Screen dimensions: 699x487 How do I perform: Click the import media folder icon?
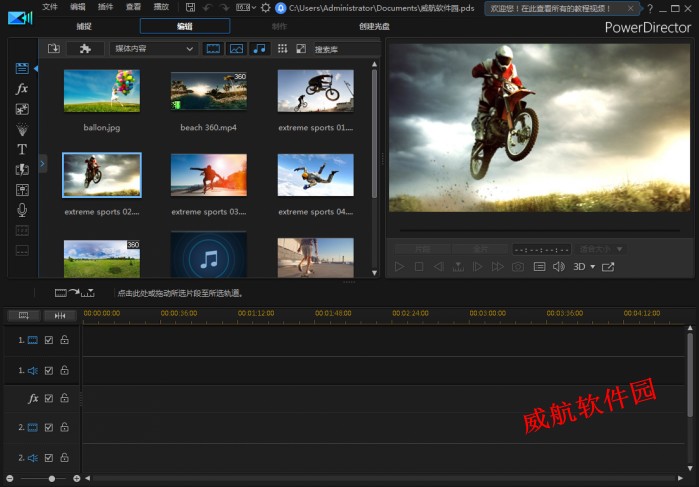(x=53, y=48)
